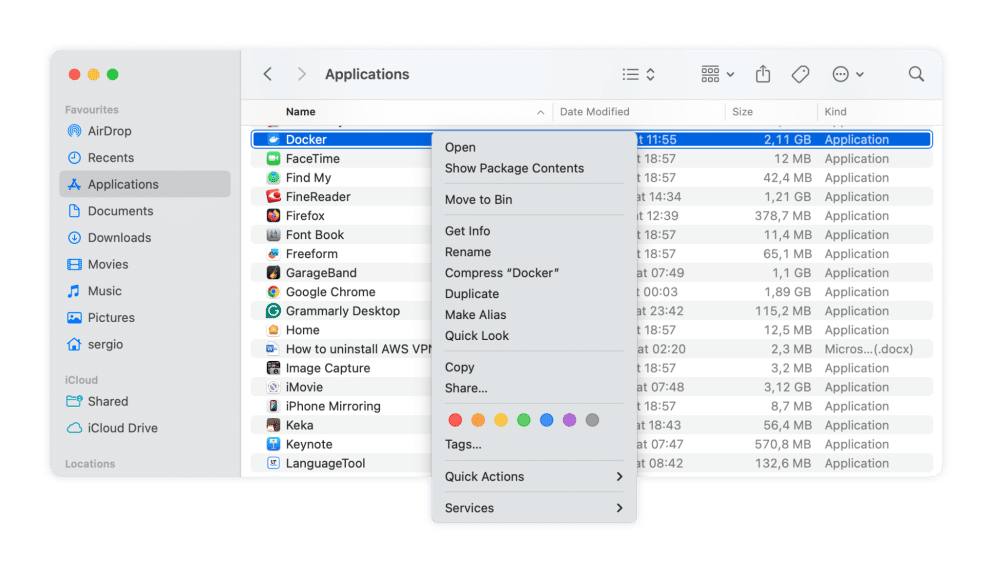The height and width of the screenshot is (573, 993).
Task: Open the Group By dropdown
Action: pos(718,74)
